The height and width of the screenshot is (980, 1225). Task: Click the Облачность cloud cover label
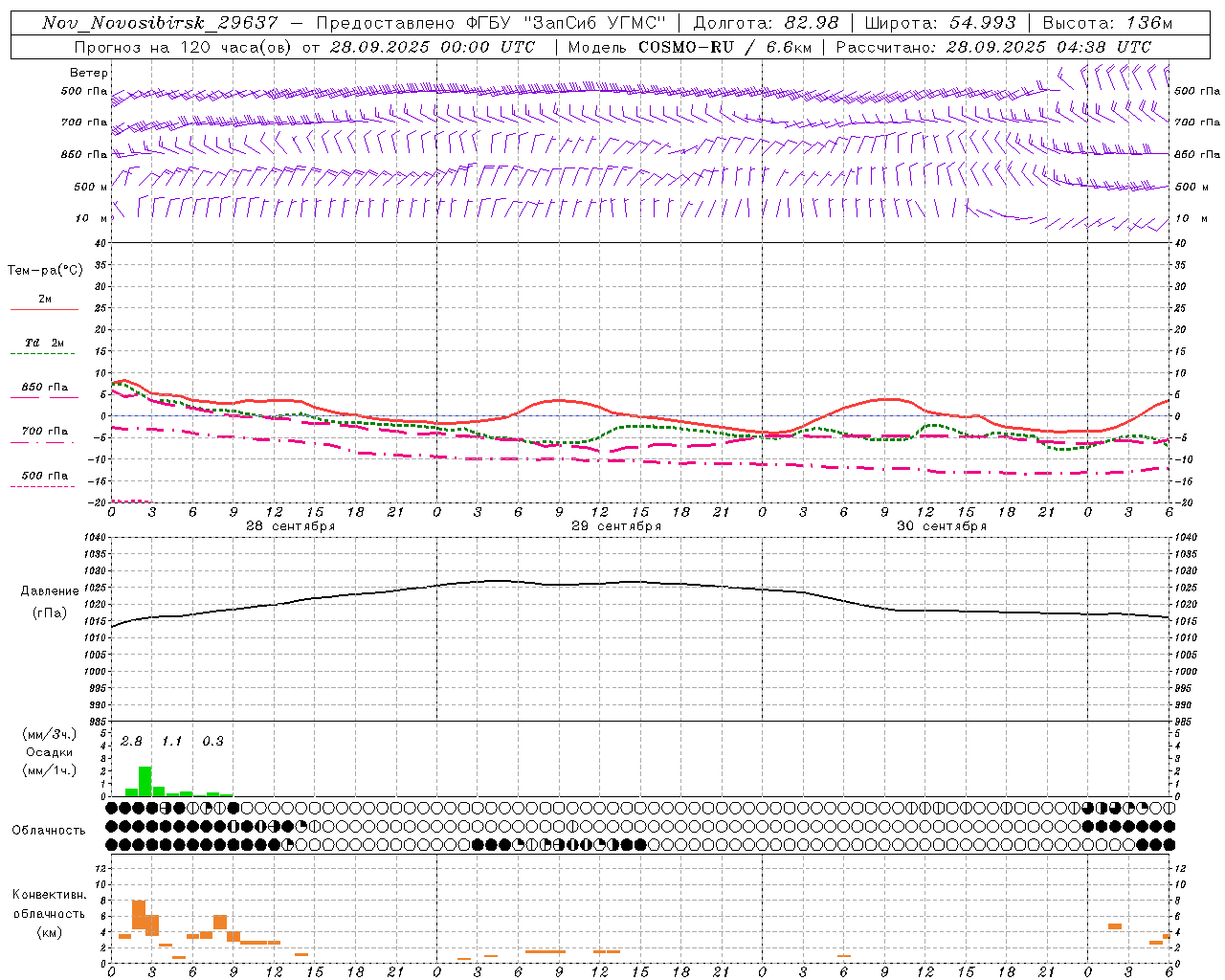pyautogui.click(x=49, y=831)
